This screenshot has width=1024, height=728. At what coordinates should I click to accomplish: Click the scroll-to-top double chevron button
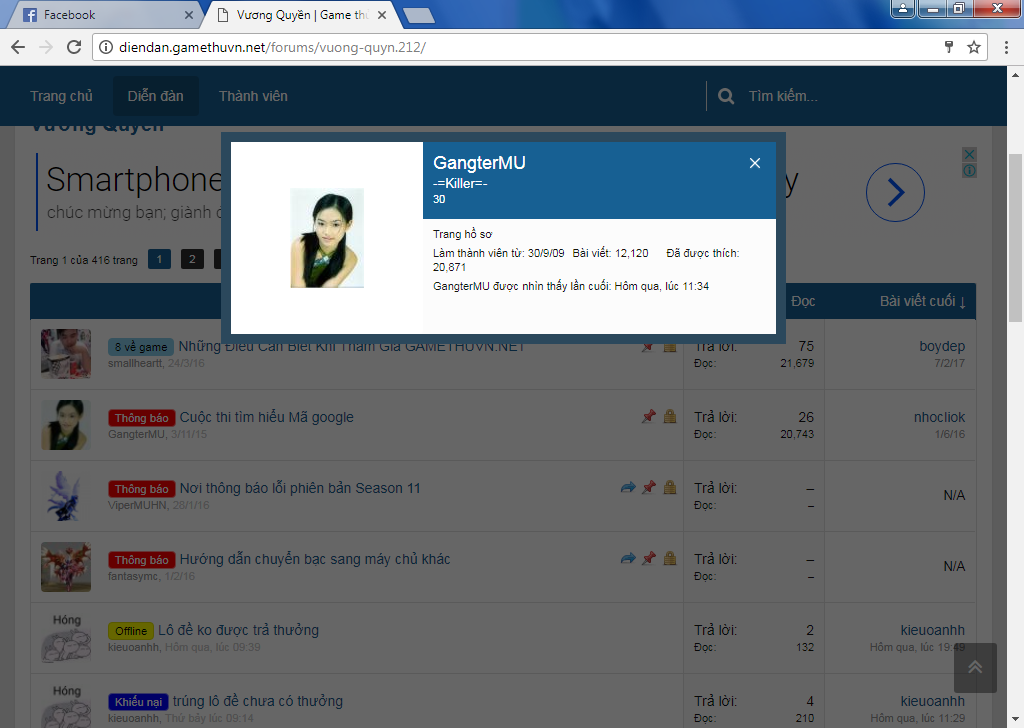pyautogui.click(x=975, y=667)
